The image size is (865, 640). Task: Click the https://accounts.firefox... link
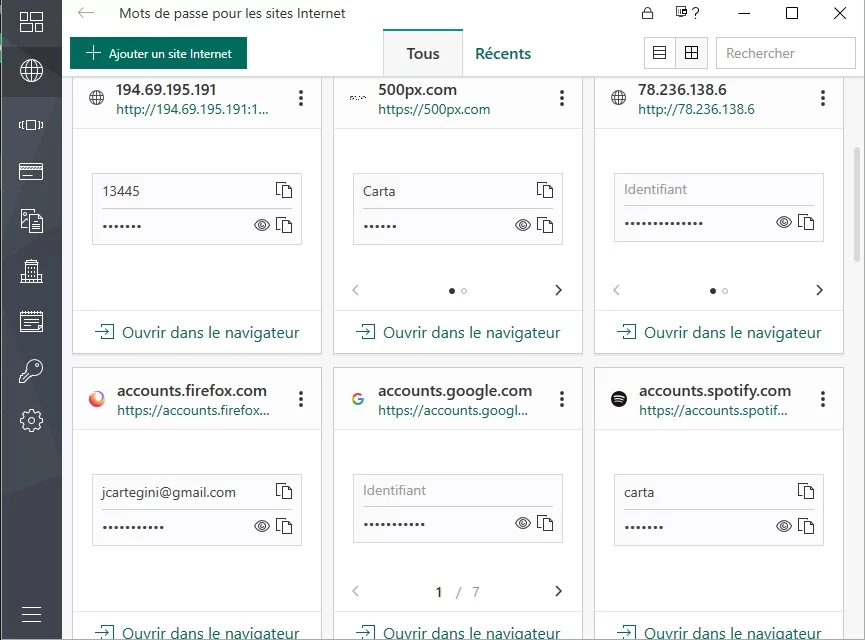point(193,410)
